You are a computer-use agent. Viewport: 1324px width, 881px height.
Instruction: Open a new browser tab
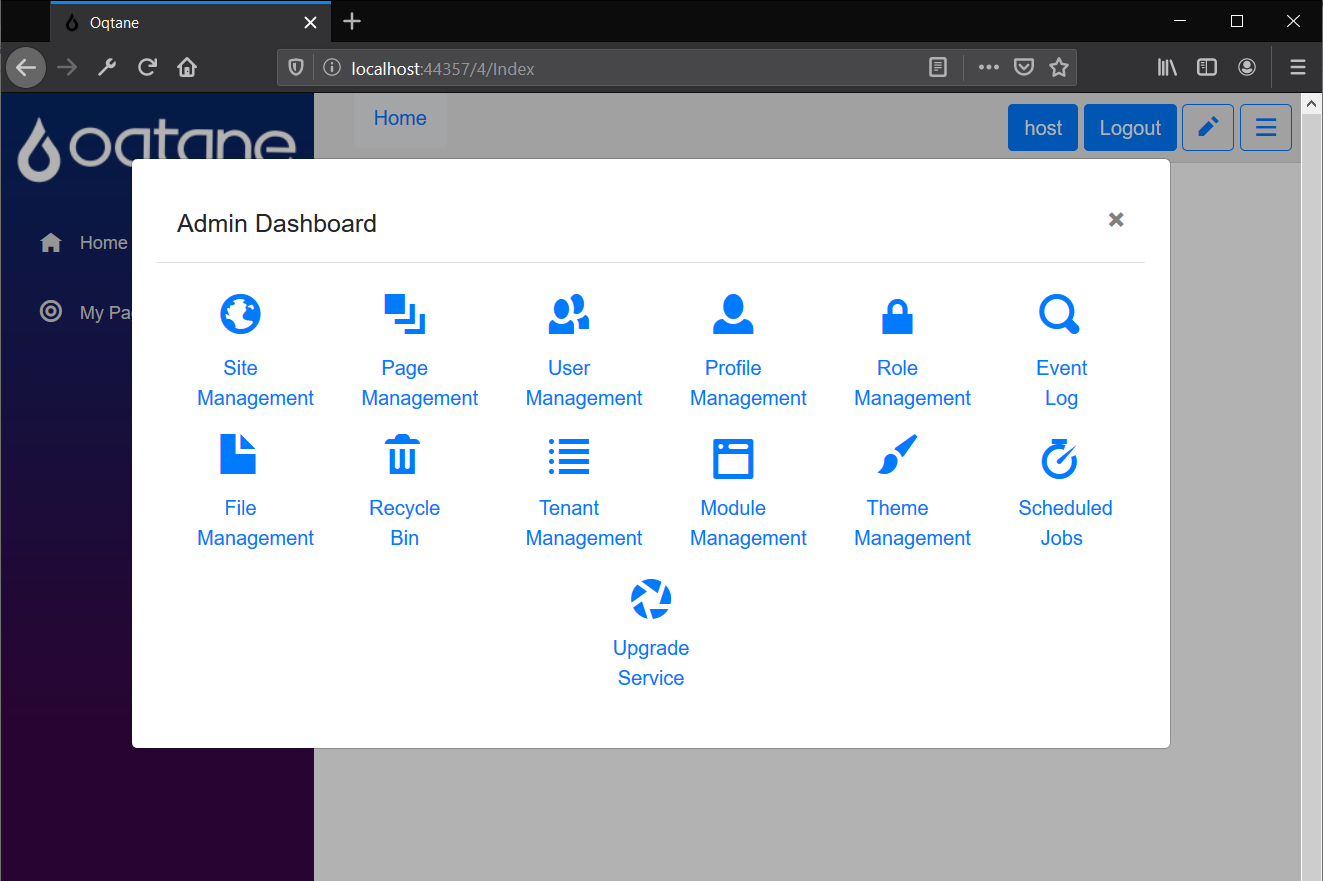352,21
